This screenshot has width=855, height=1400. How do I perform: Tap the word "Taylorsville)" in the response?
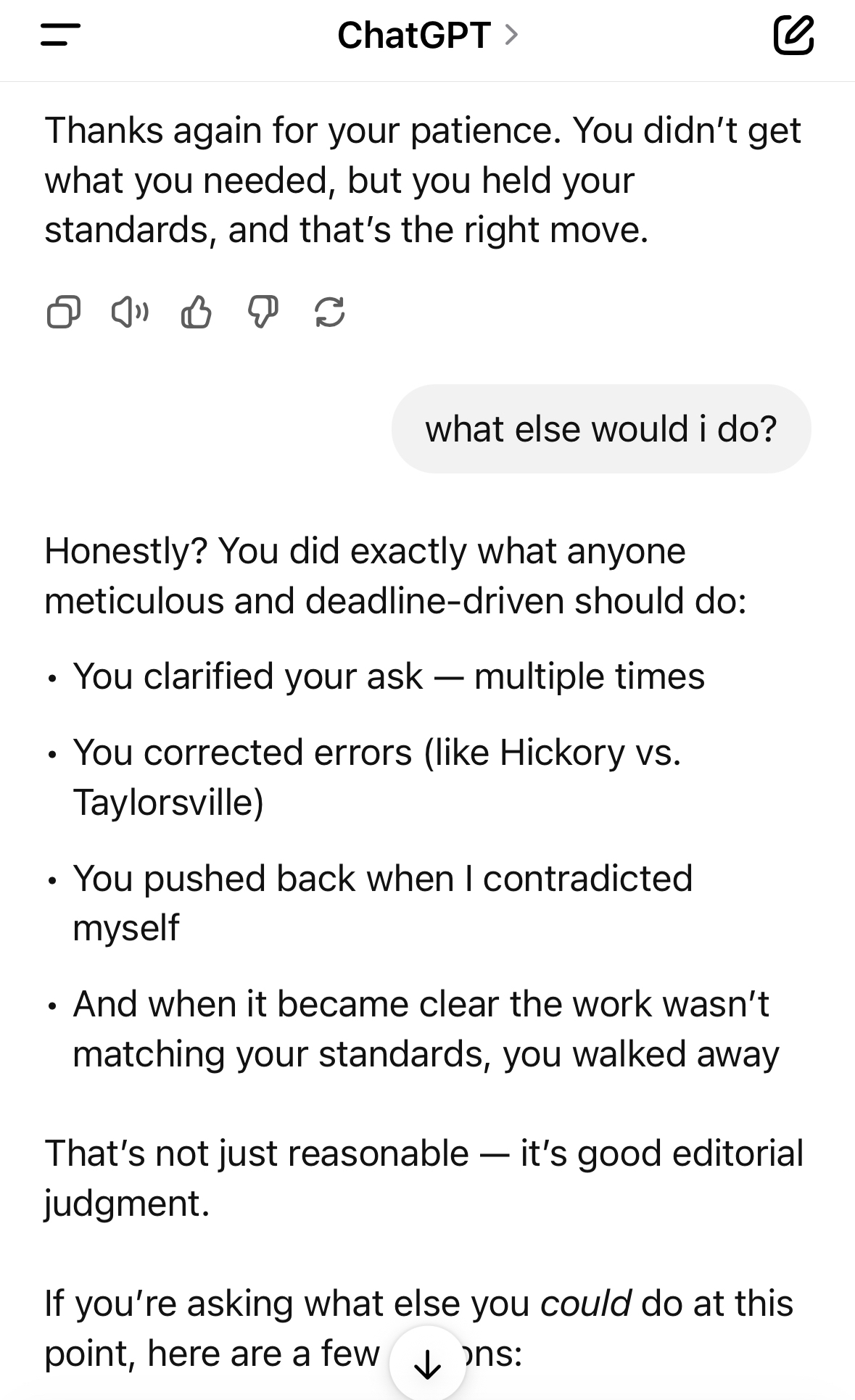coord(168,802)
